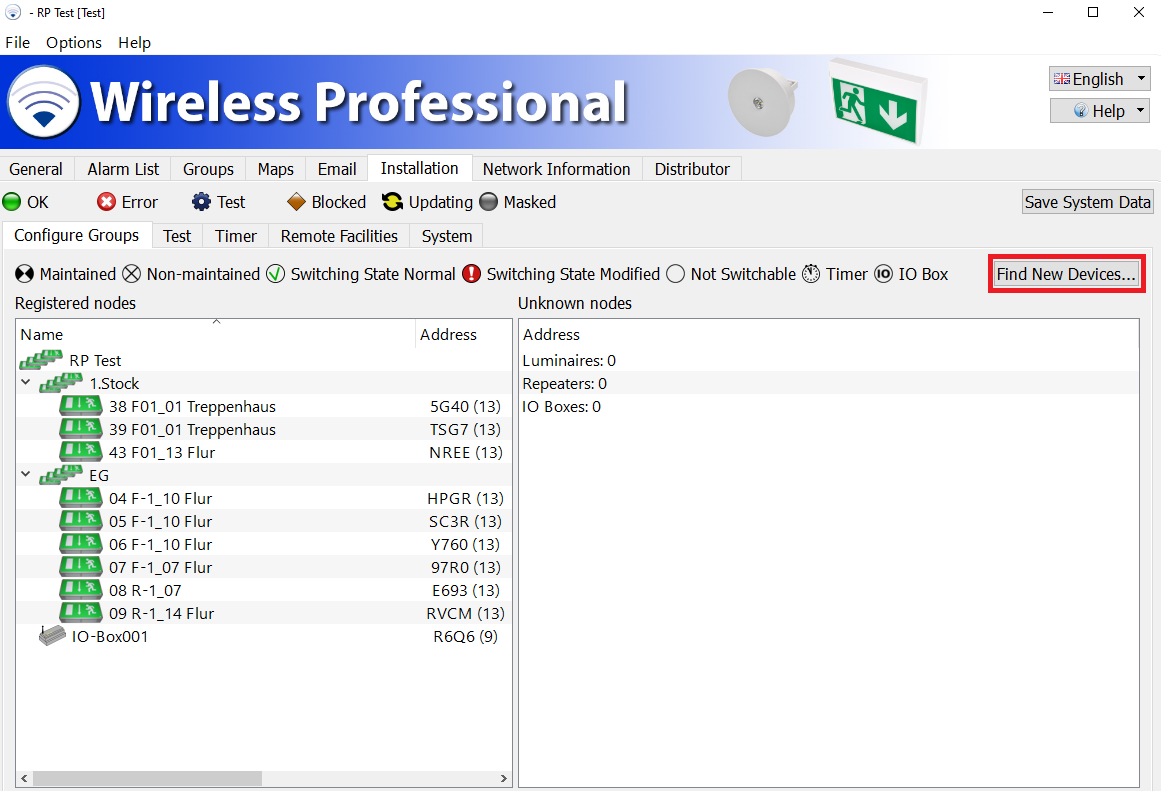1161x791 pixels.
Task: Click IO Boxes: 0 in unknown nodes
Action: [x=561, y=407]
